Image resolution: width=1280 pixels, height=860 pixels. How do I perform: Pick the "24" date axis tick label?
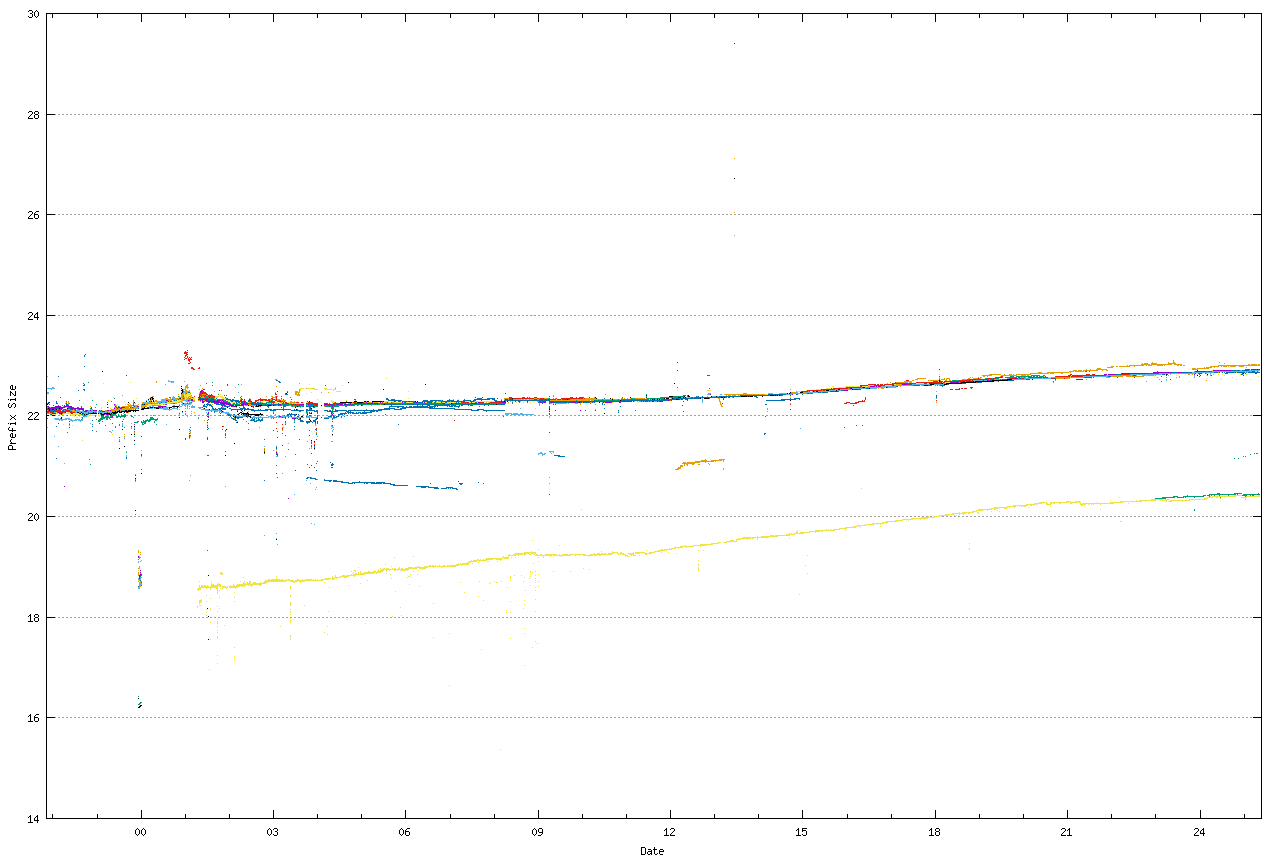pos(1198,832)
